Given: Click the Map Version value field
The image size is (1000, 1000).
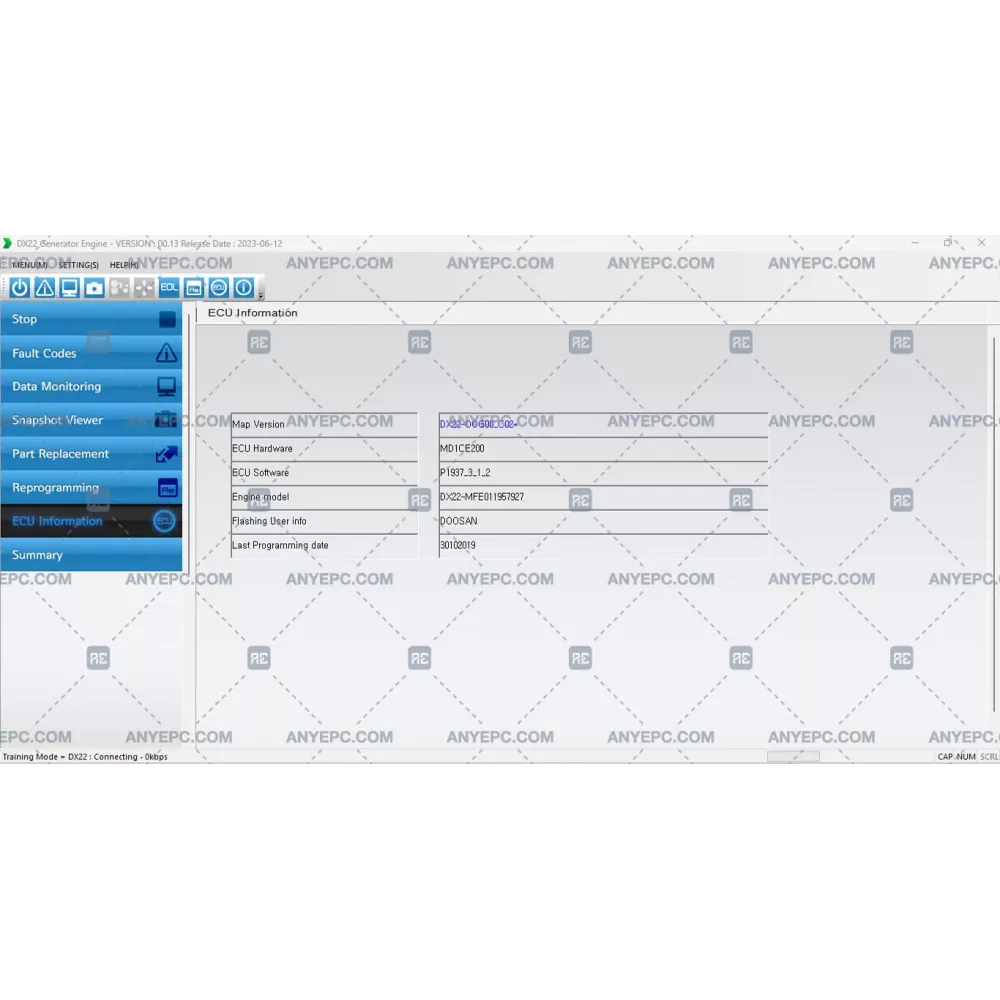Looking at the screenshot, I should click(x=603, y=424).
